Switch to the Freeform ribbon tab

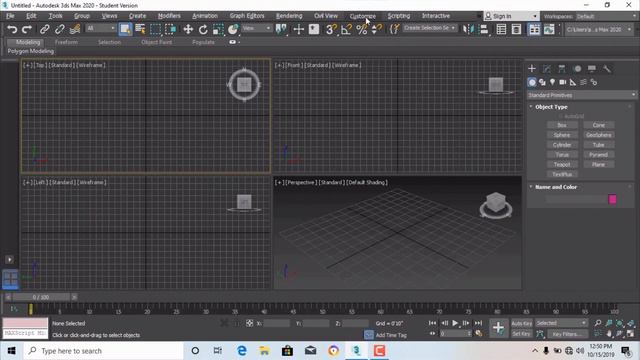point(66,42)
